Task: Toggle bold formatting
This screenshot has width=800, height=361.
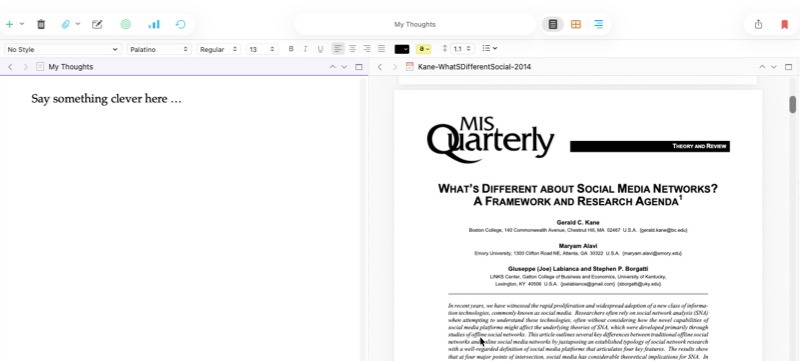Action: [x=291, y=49]
